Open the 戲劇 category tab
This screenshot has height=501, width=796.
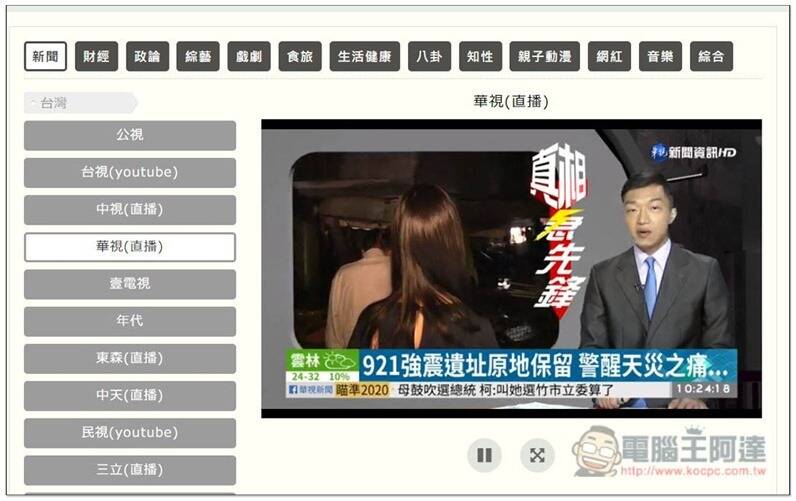(x=249, y=56)
